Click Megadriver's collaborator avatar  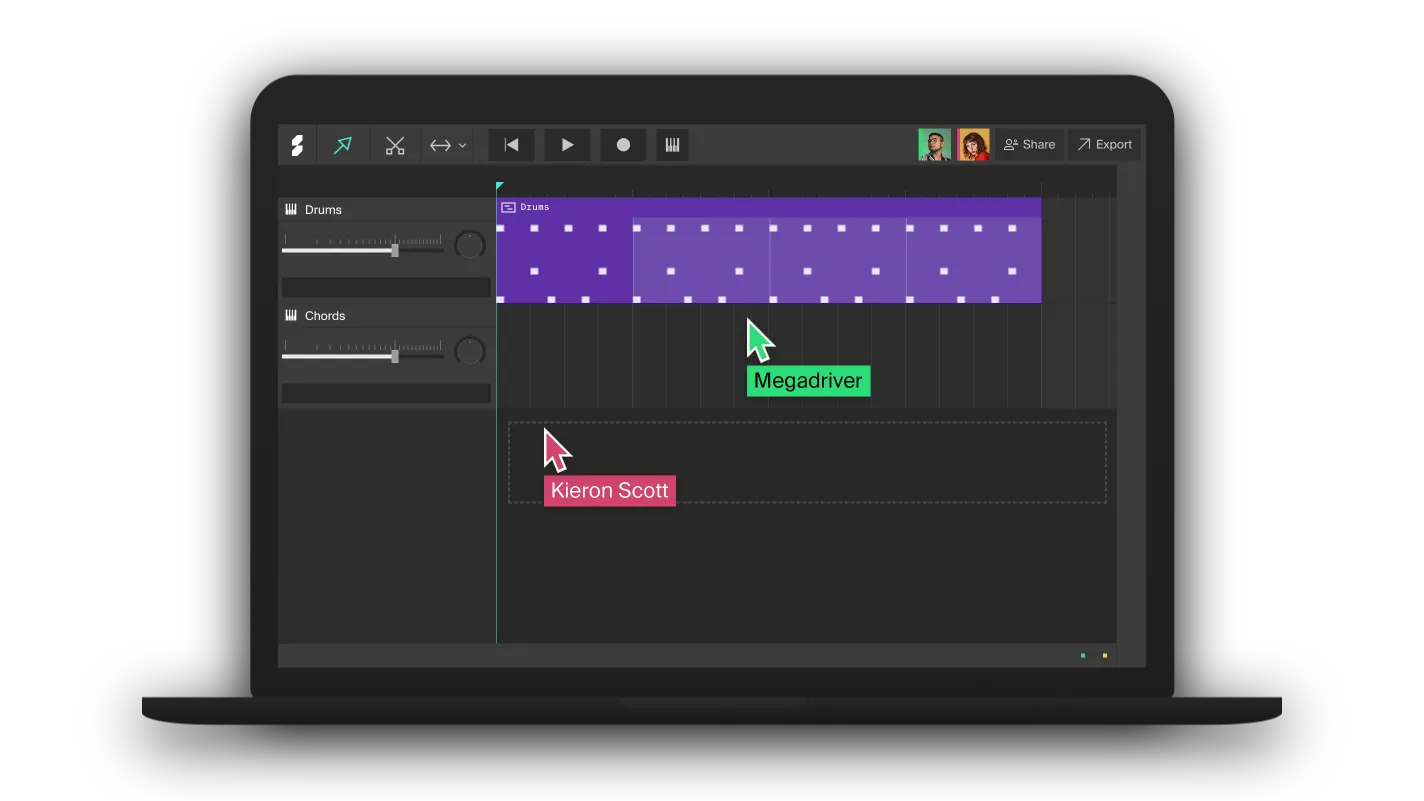934,144
